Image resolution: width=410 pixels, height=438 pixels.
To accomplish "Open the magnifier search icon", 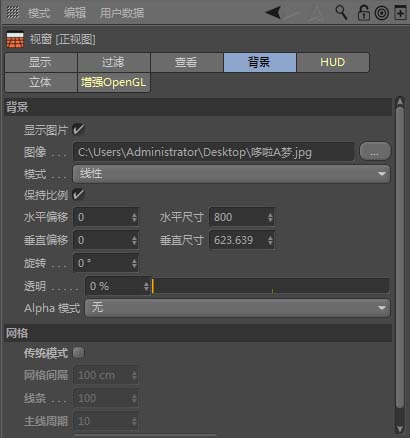I will (x=341, y=13).
